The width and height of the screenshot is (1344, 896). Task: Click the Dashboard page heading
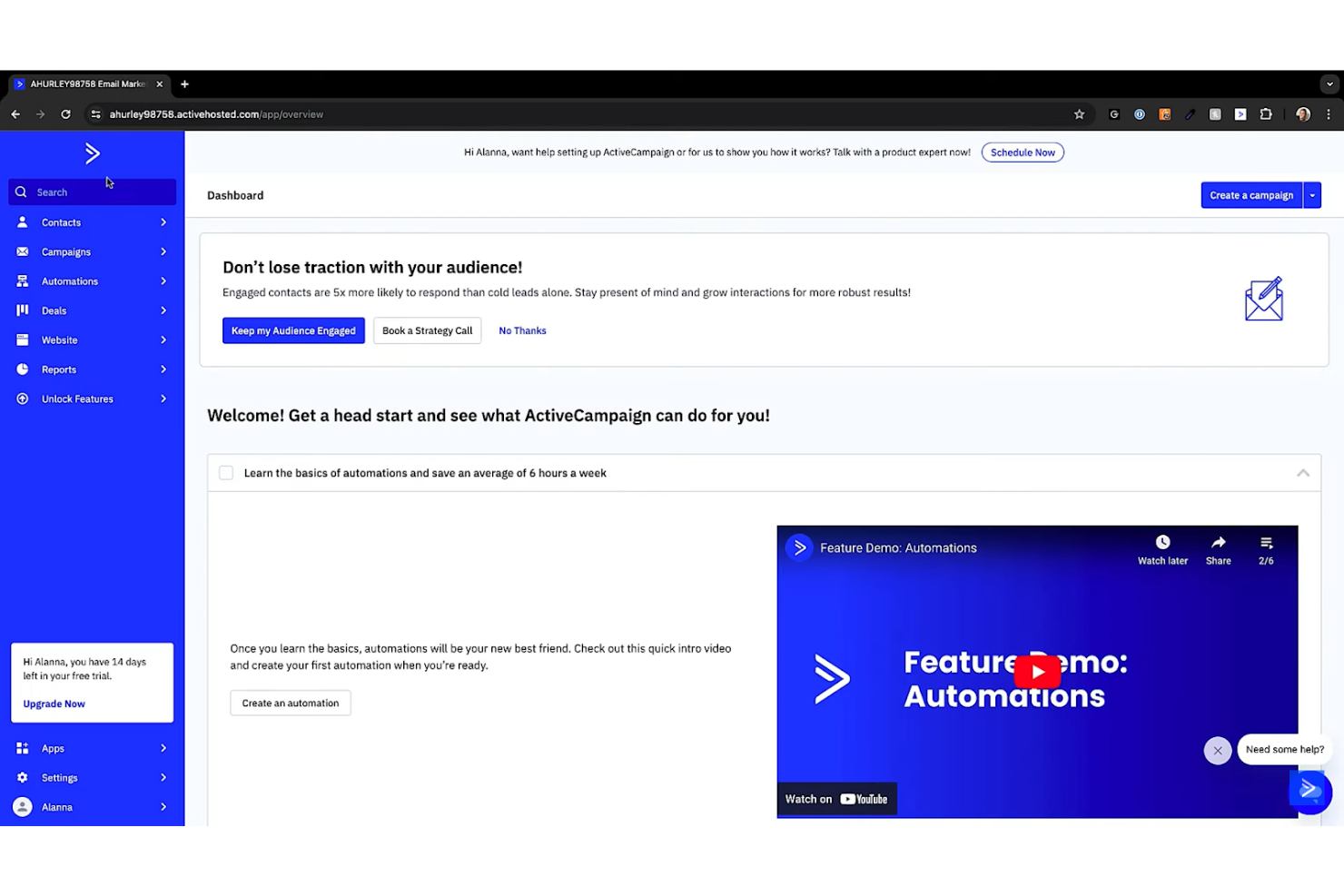tap(235, 195)
